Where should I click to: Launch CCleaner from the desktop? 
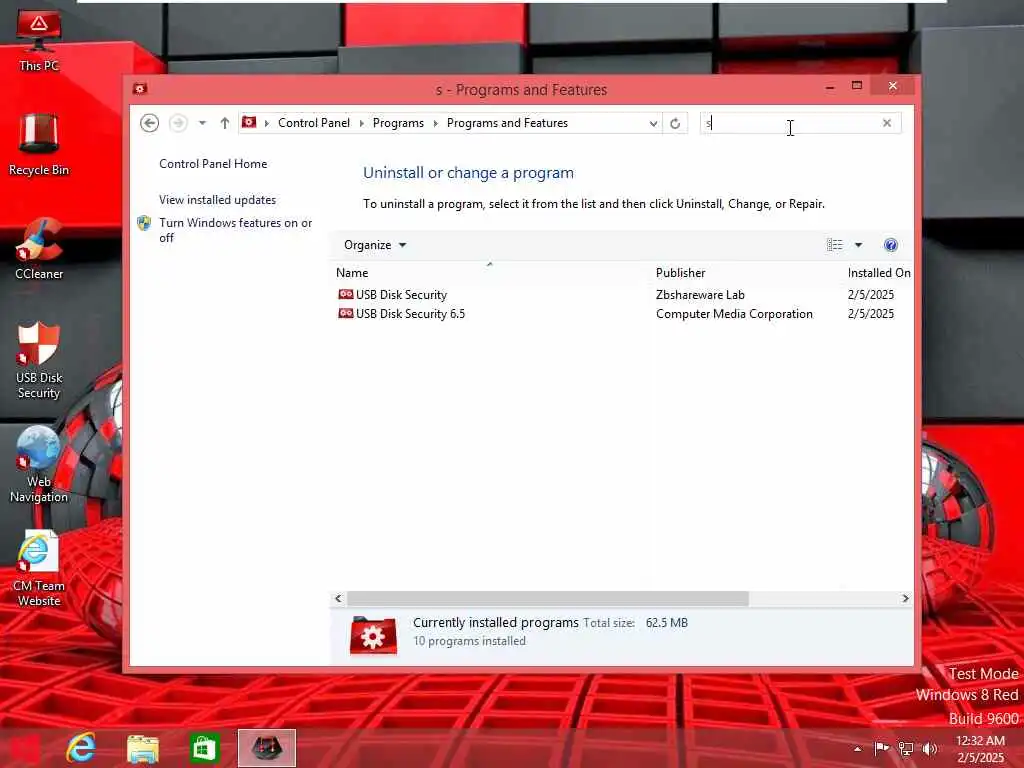coord(39,249)
